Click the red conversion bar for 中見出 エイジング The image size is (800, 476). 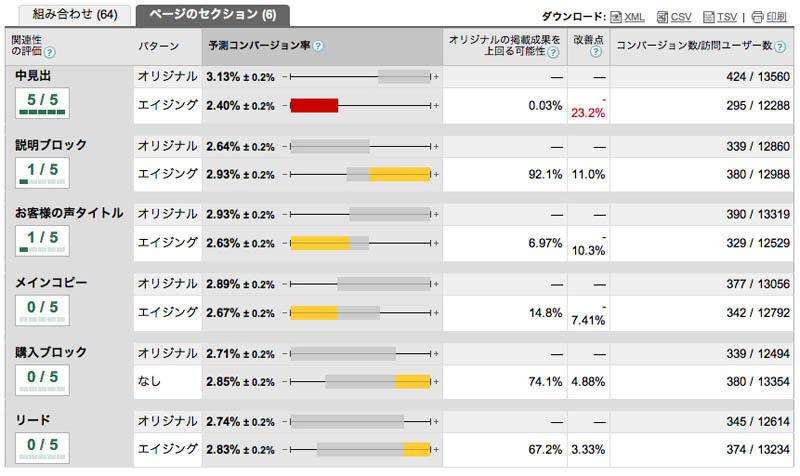[314, 105]
